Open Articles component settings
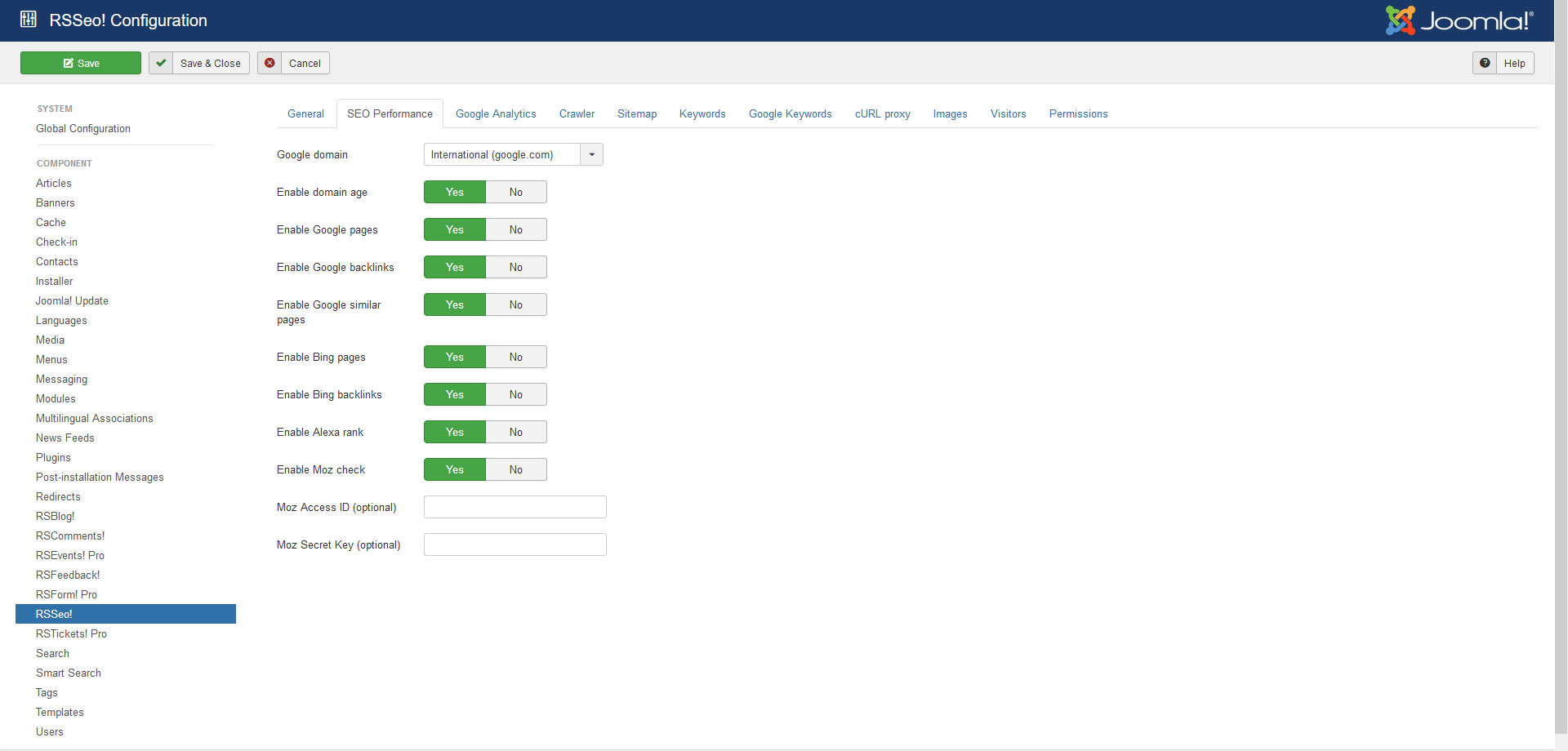1568x751 pixels. pyautogui.click(x=54, y=183)
